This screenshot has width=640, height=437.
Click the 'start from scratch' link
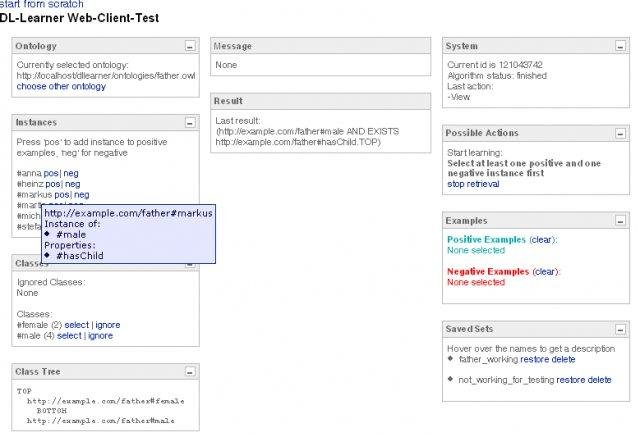point(41,4)
